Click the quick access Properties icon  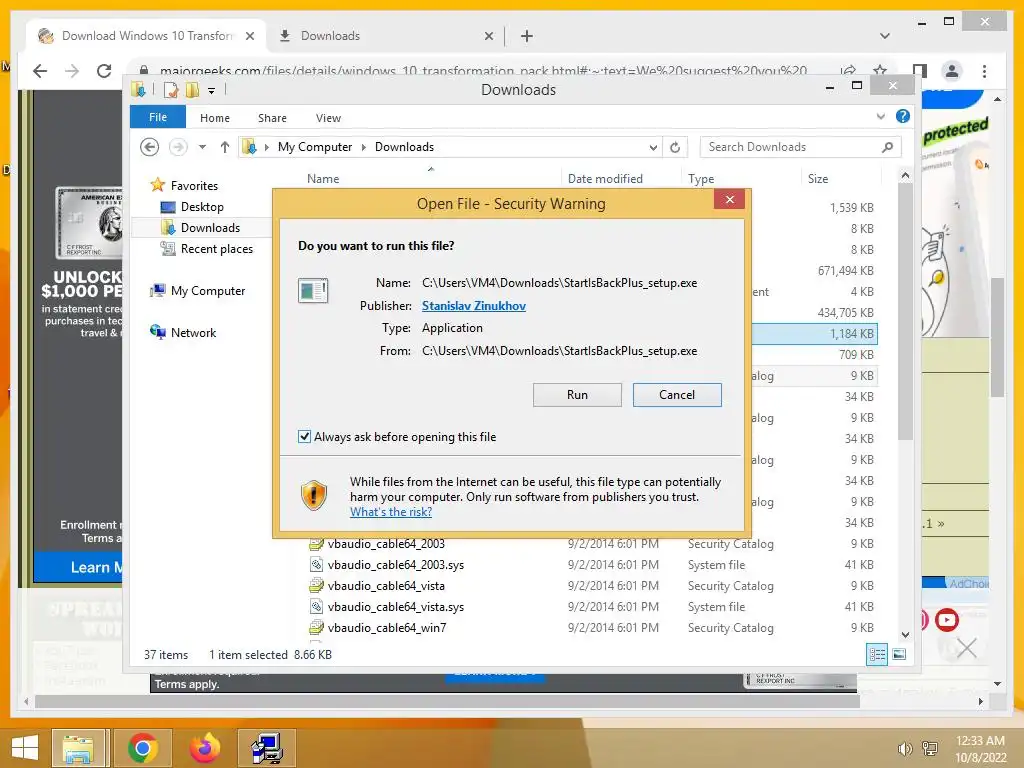171,89
